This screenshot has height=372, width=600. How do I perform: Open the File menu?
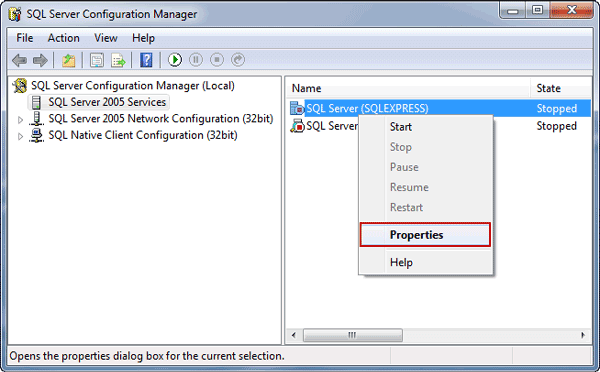24,38
